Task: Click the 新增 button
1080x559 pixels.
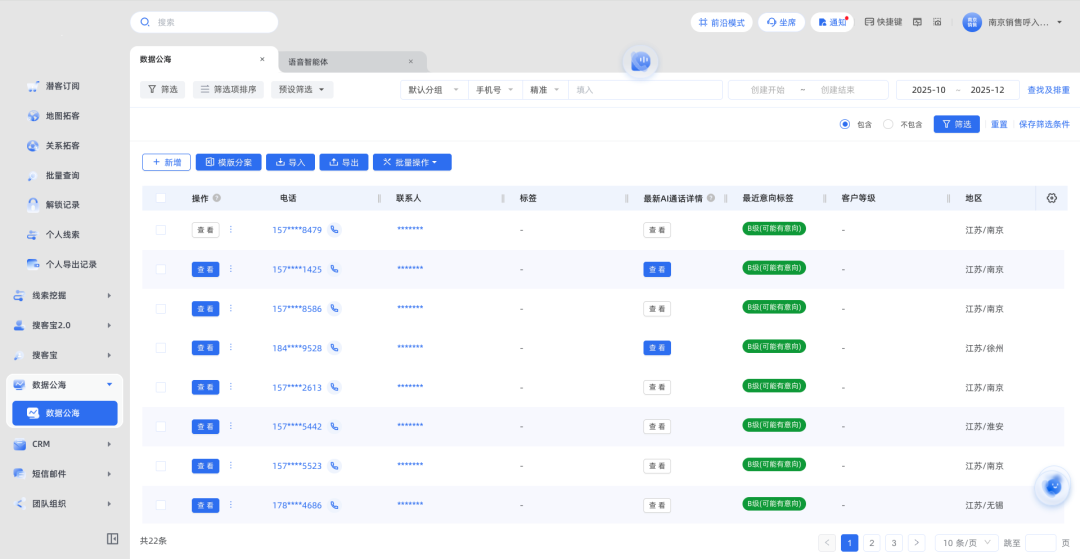Action: pos(166,162)
